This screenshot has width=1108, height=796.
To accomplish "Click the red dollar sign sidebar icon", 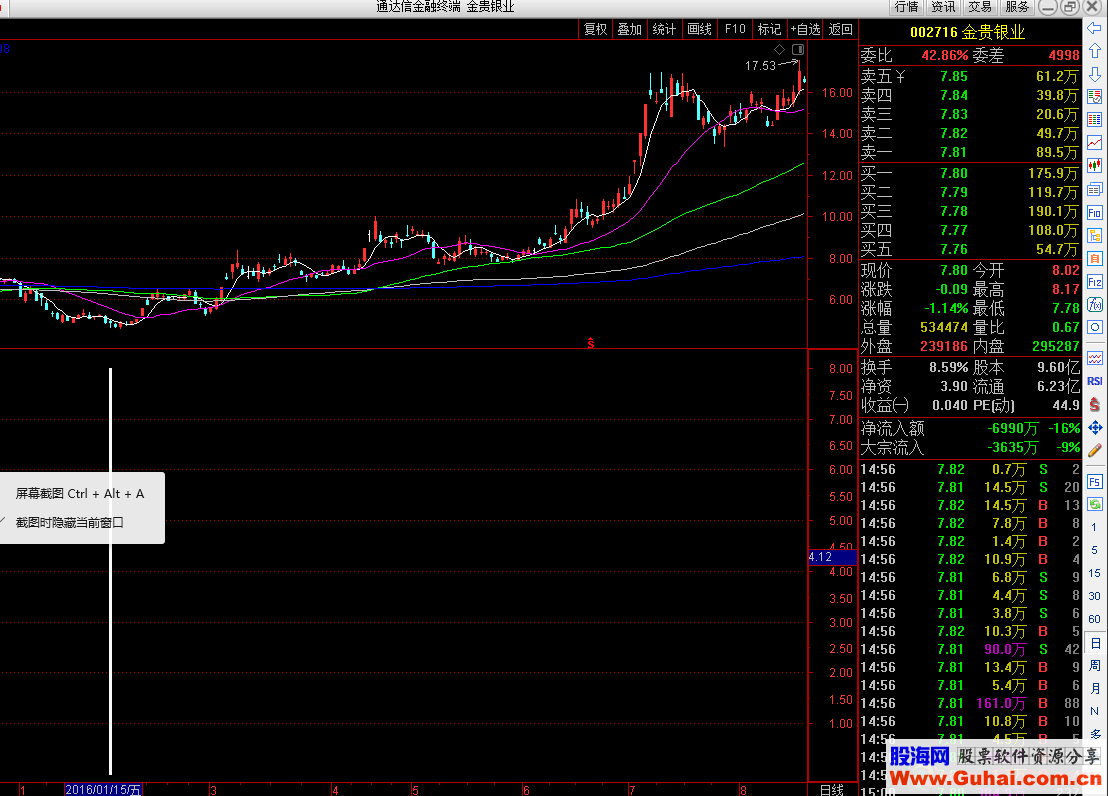I will tap(1095, 404).
